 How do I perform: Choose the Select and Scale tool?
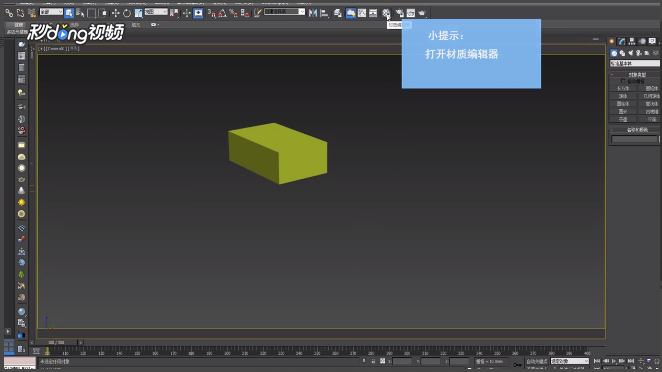pos(138,13)
